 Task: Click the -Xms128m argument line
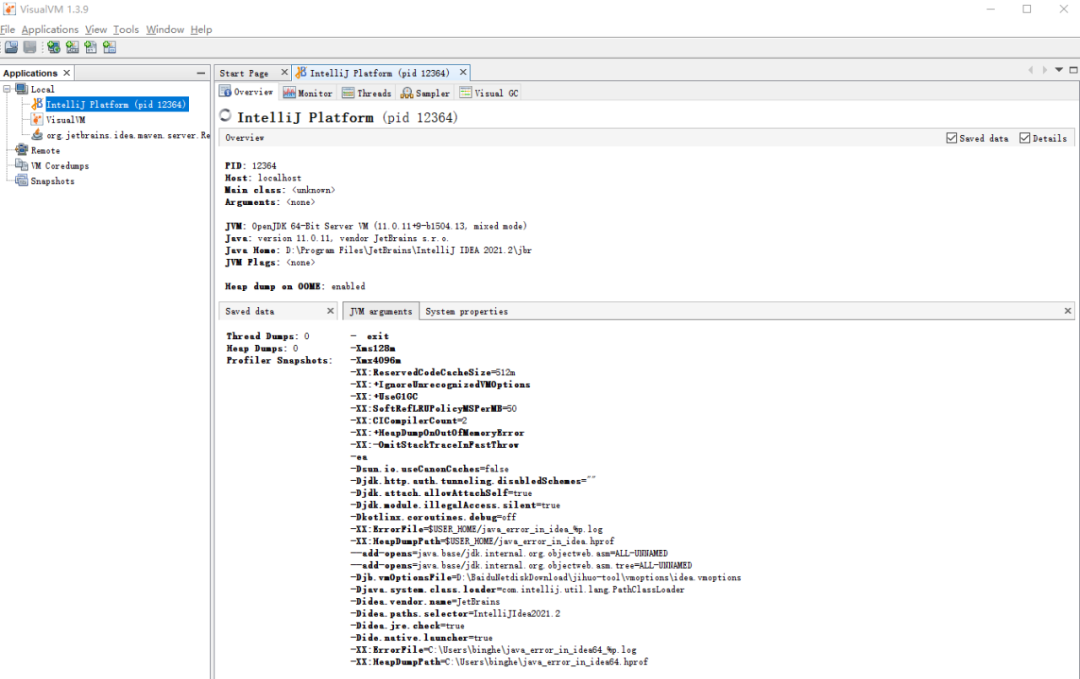(373, 348)
